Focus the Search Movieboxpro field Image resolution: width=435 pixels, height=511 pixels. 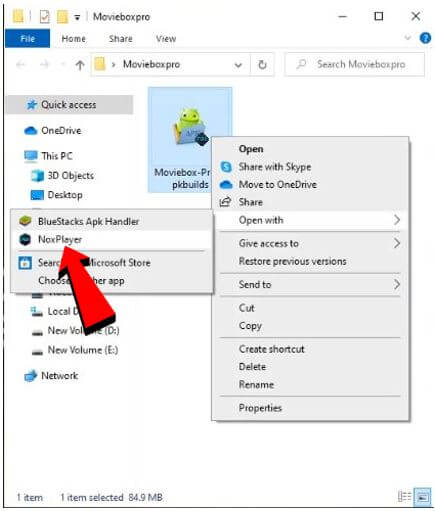pos(355,64)
